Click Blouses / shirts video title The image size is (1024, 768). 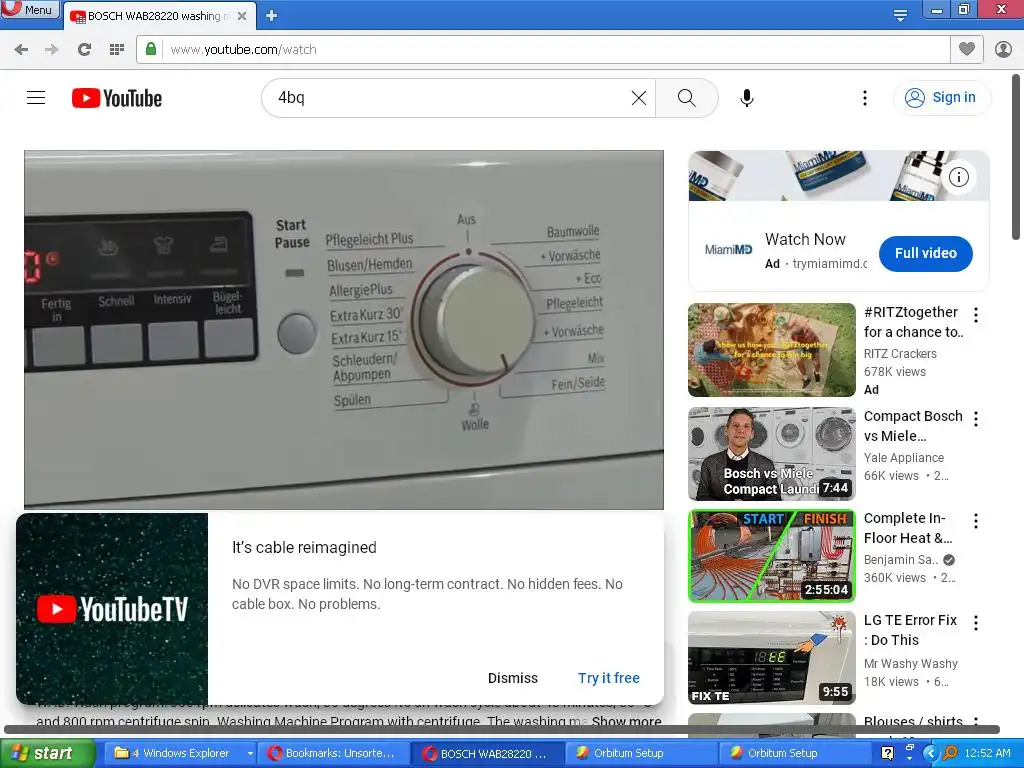tap(913, 722)
